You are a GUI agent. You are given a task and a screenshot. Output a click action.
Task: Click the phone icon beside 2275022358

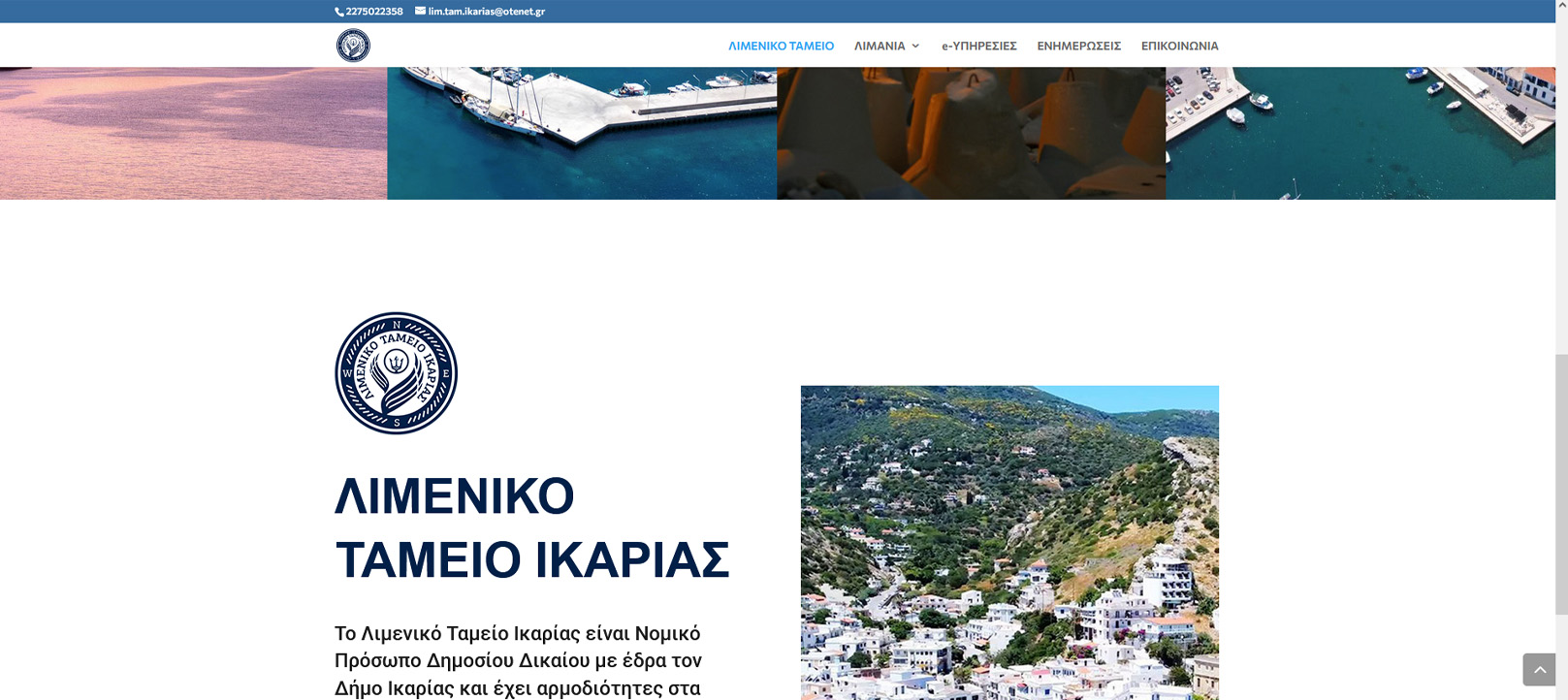click(x=339, y=12)
